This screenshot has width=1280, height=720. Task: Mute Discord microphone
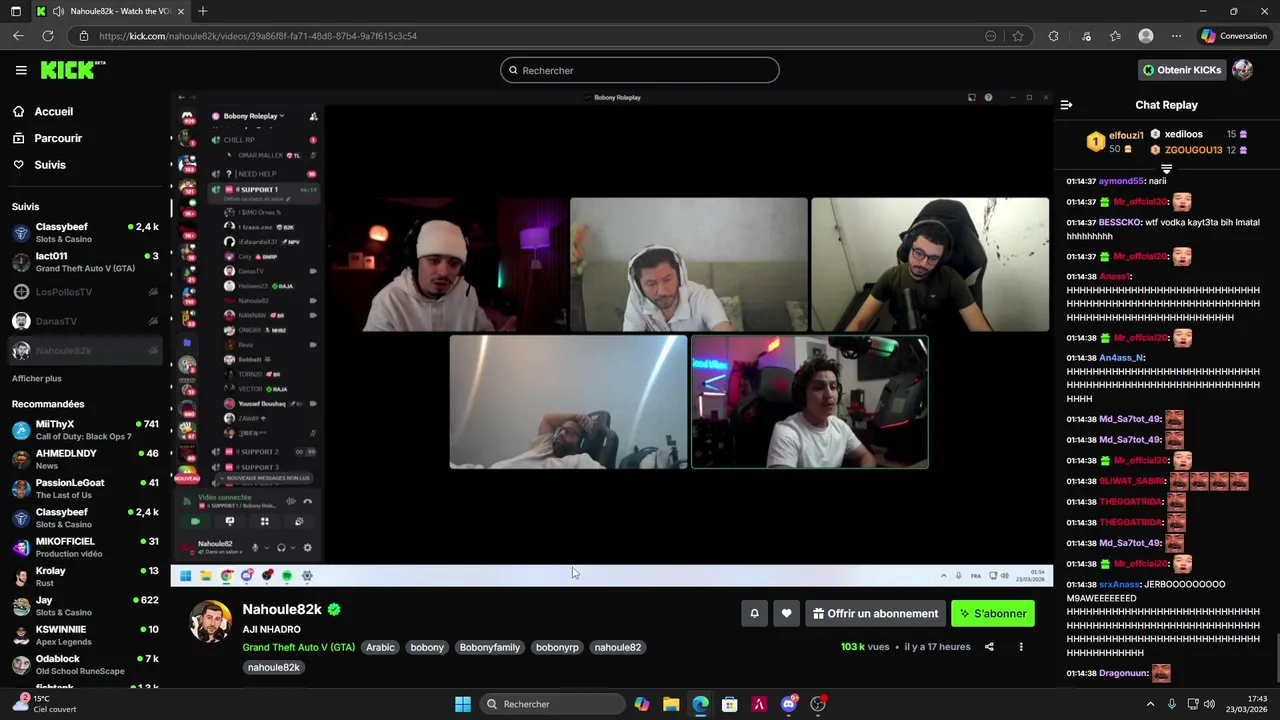pos(255,548)
